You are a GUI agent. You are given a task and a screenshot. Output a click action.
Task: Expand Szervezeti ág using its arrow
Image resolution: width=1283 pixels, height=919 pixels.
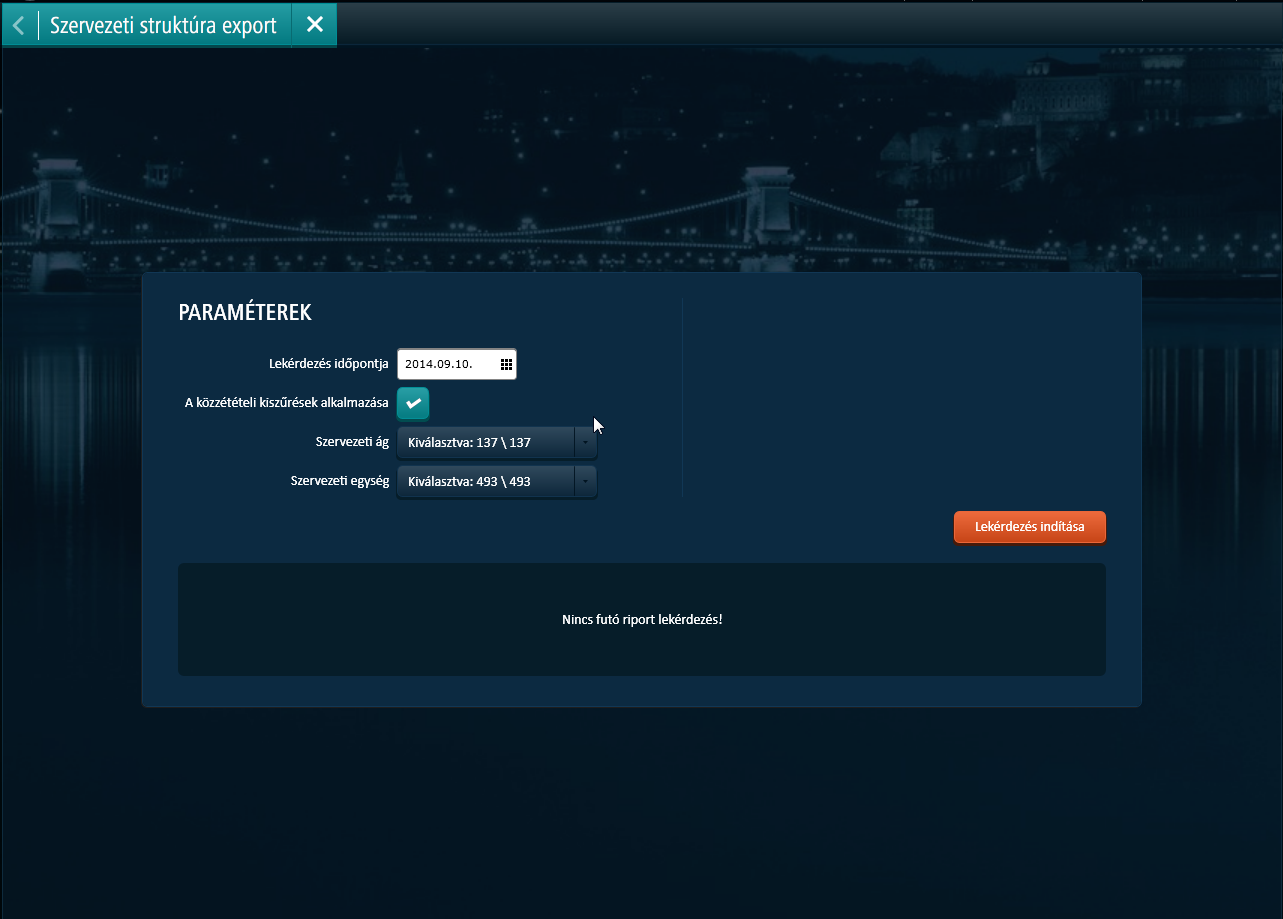tap(585, 442)
